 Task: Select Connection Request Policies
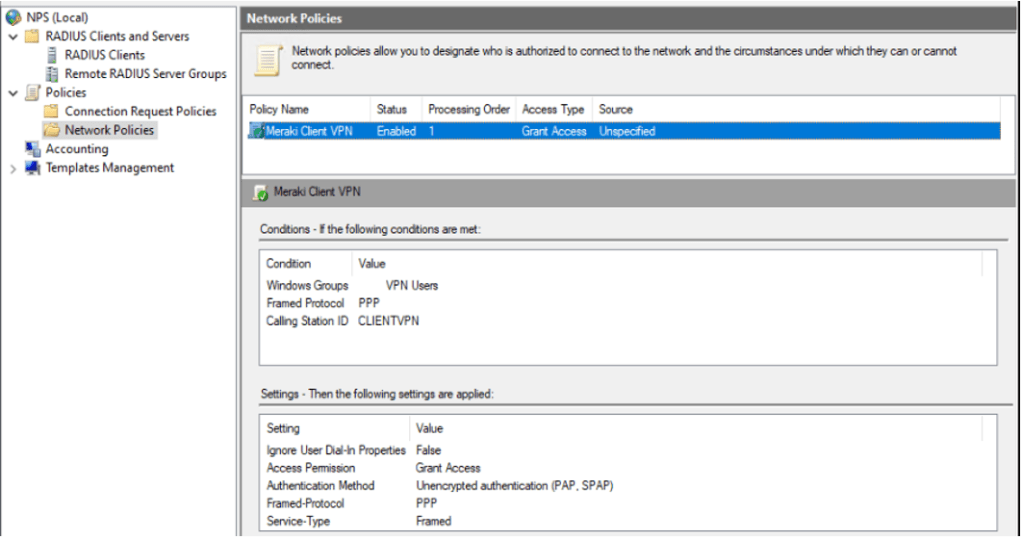(x=140, y=111)
